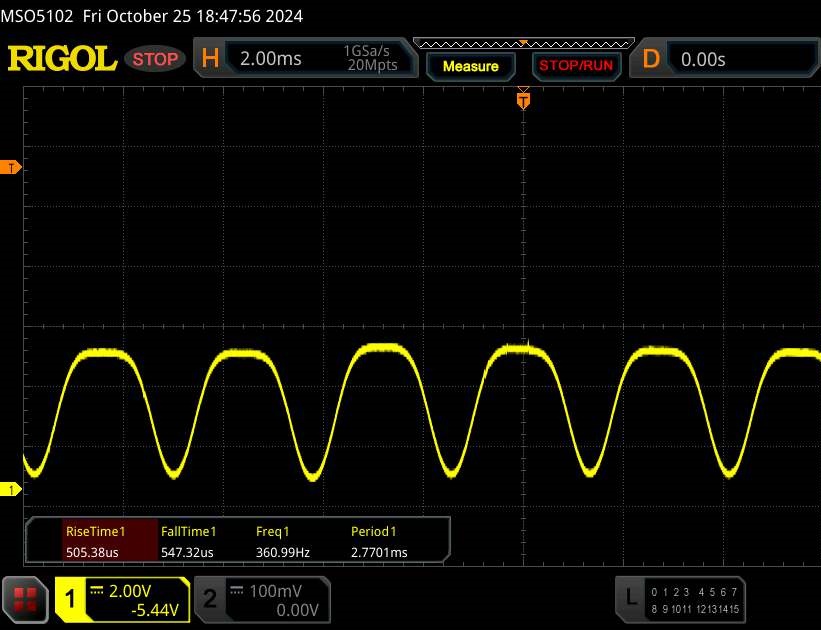
Task: Click the 505.38us rise time value
Action: (92, 552)
